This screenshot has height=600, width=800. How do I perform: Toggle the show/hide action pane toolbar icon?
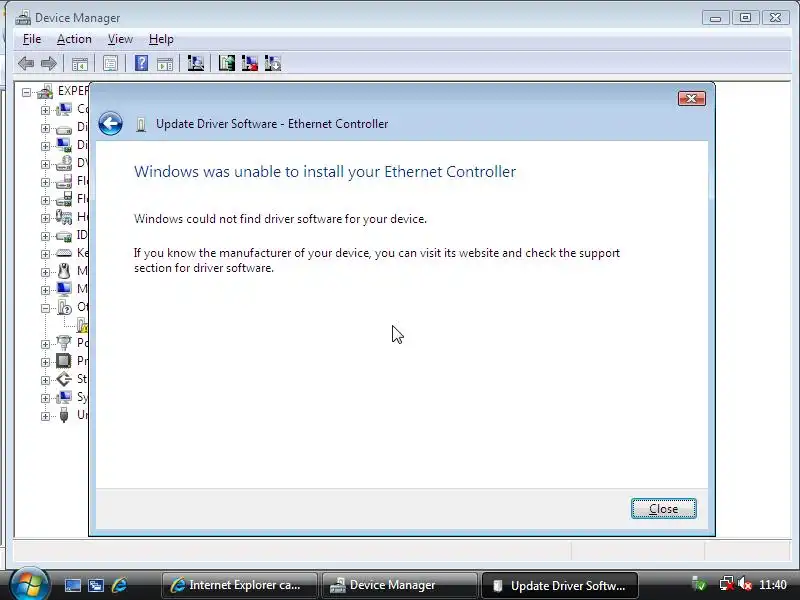click(165, 64)
